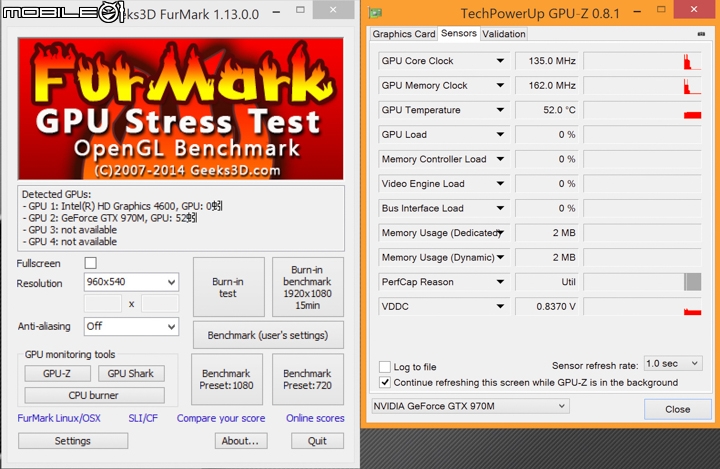Tick the Log to file checkbox
The height and width of the screenshot is (469, 720).
(385, 367)
